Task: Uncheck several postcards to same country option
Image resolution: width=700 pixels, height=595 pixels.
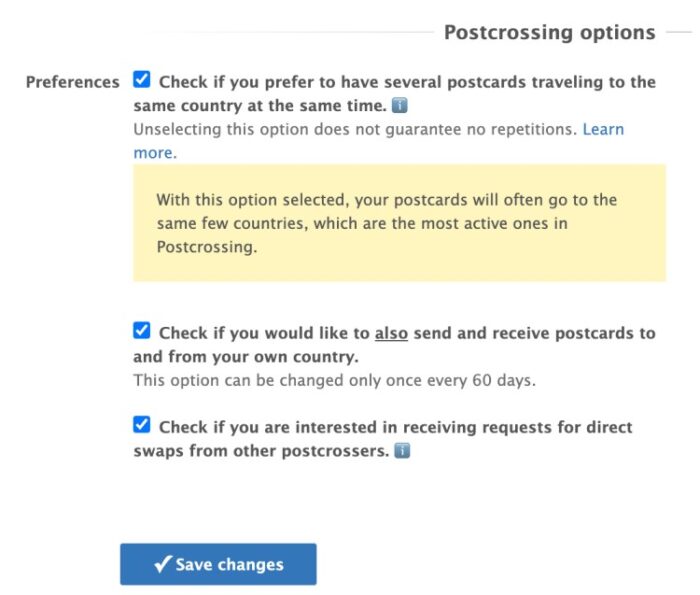Action: click(x=142, y=80)
